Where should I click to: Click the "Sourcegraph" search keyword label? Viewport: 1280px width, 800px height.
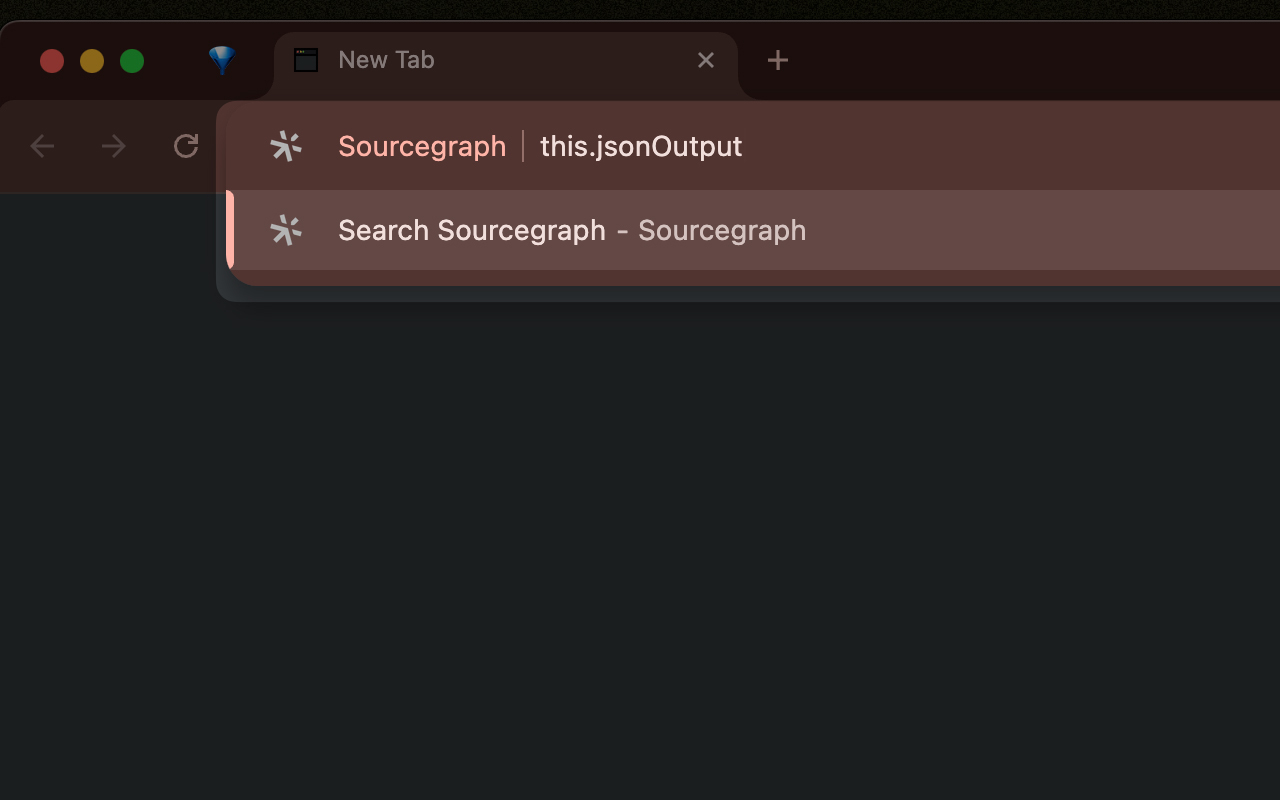pyautogui.click(x=422, y=146)
